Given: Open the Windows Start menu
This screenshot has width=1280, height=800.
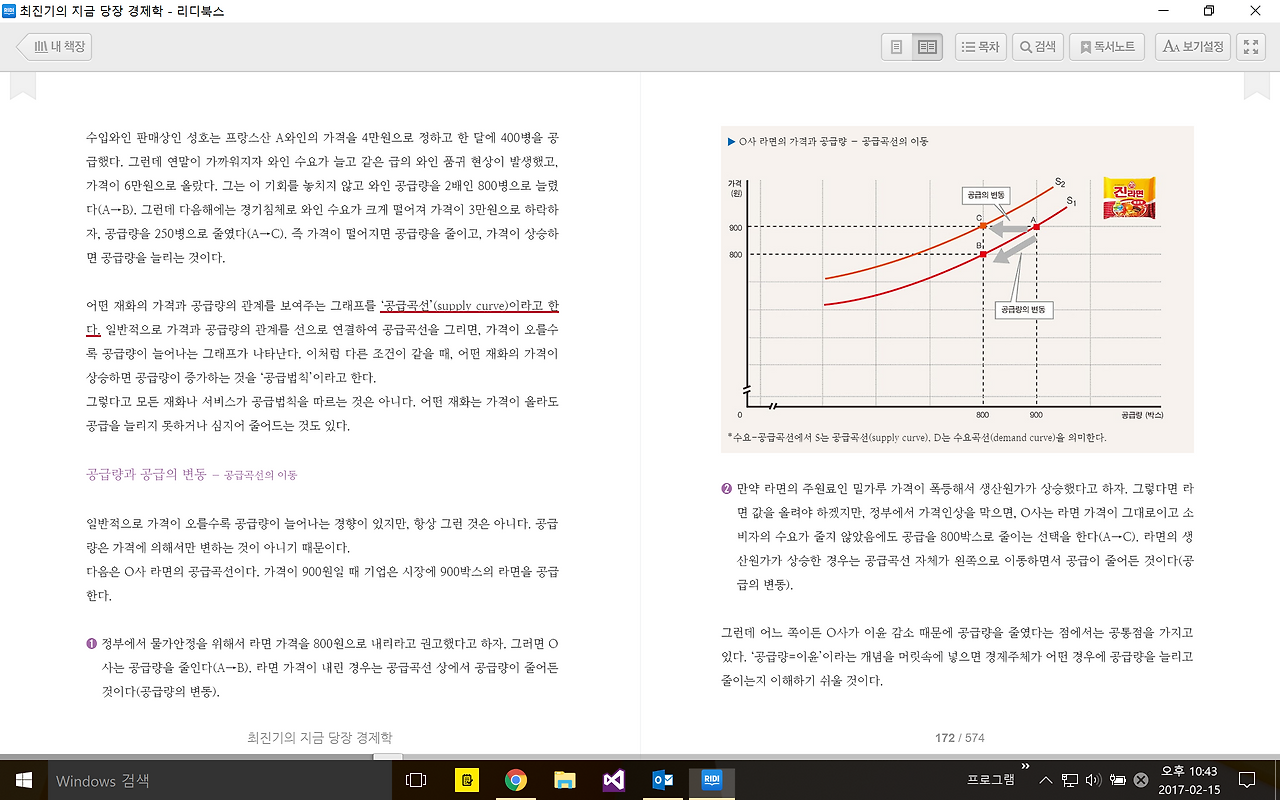Looking at the screenshot, I should coord(21,779).
